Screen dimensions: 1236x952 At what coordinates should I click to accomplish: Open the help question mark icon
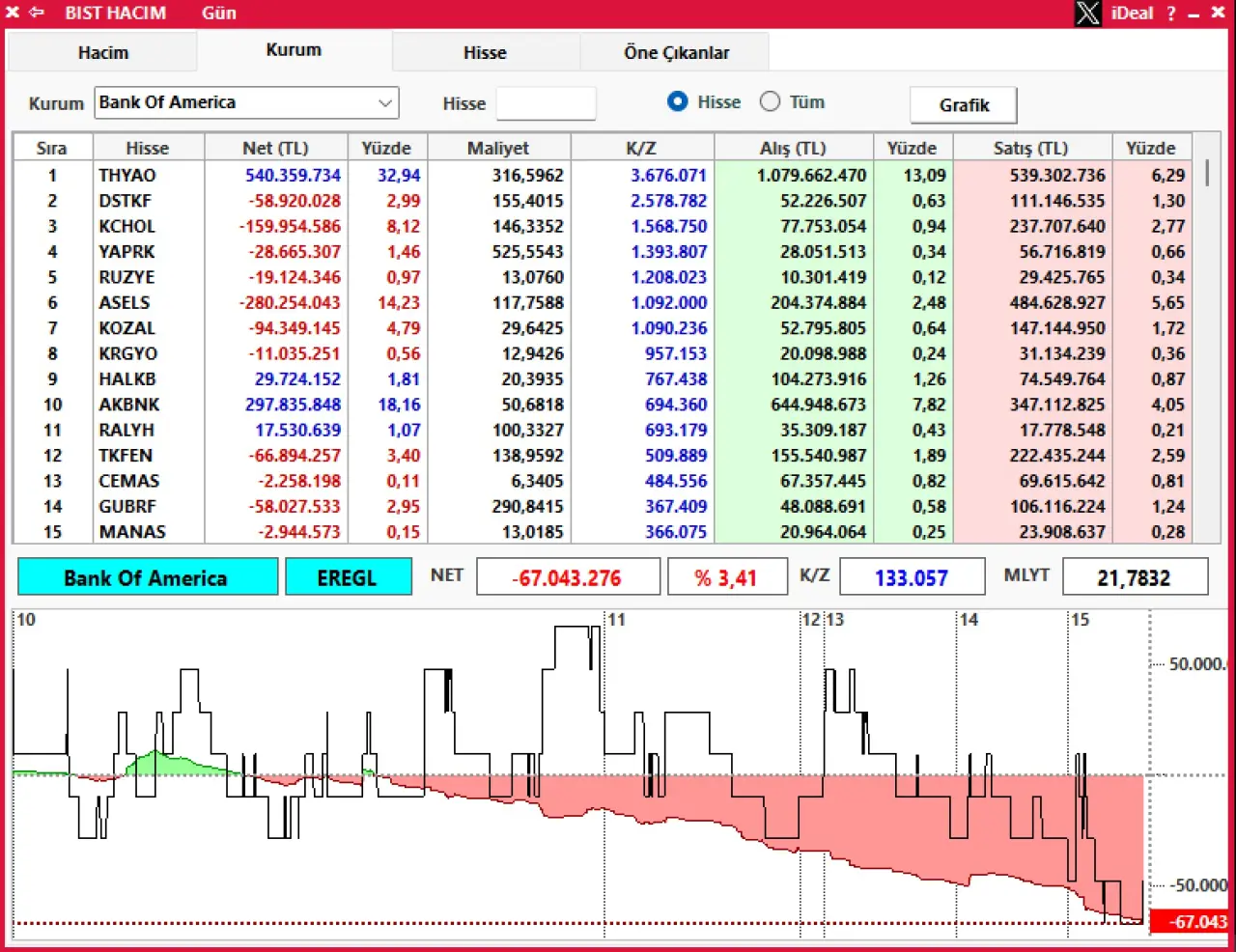point(1170,14)
